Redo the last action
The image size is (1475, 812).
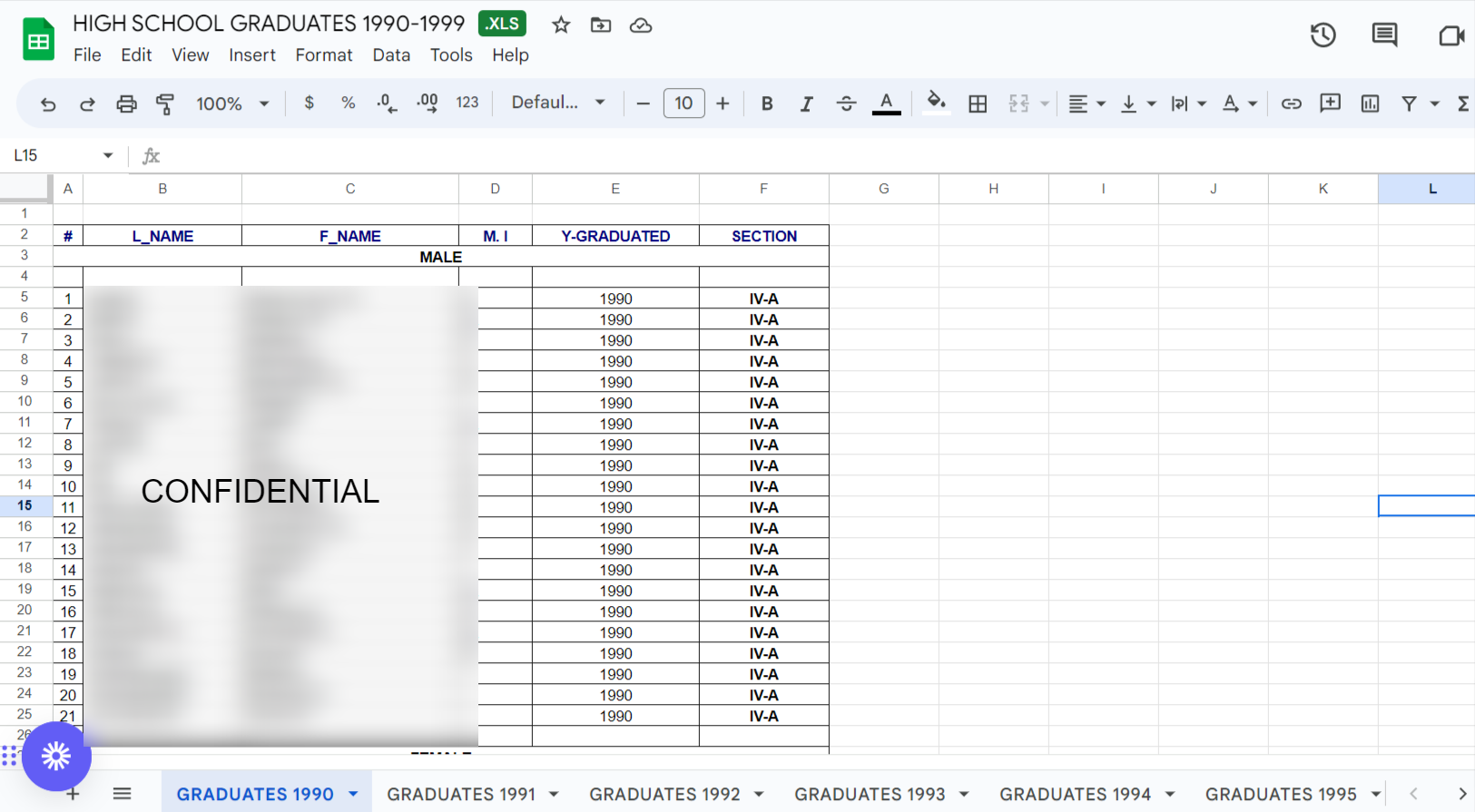tap(87, 103)
